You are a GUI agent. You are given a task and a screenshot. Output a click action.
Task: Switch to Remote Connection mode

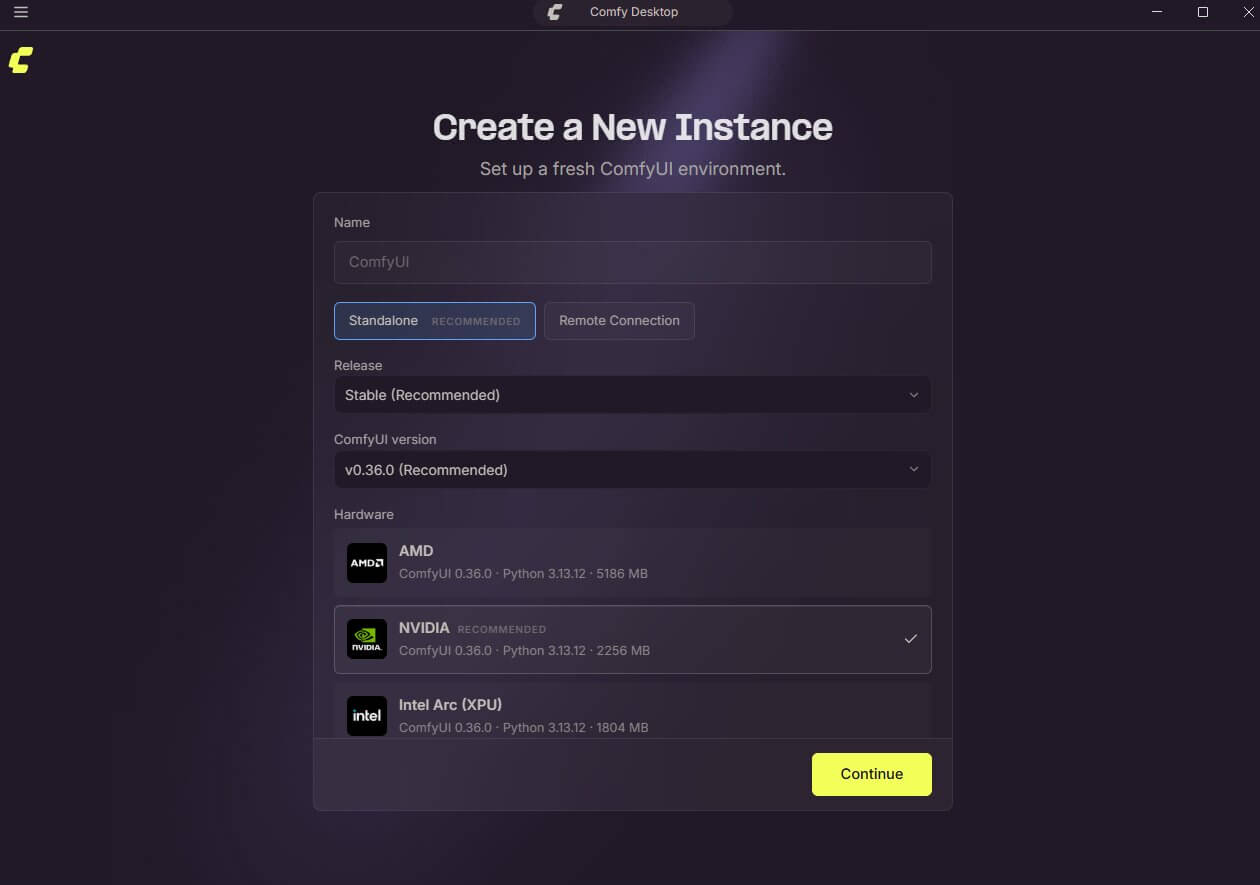(x=619, y=321)
